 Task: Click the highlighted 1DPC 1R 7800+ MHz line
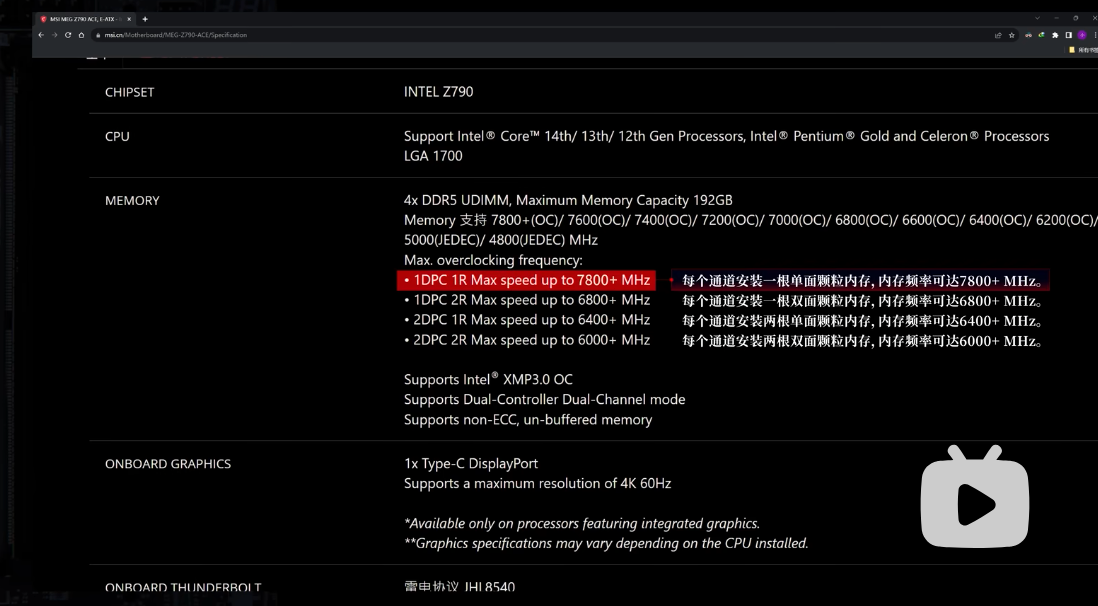(x=527, y=280)
